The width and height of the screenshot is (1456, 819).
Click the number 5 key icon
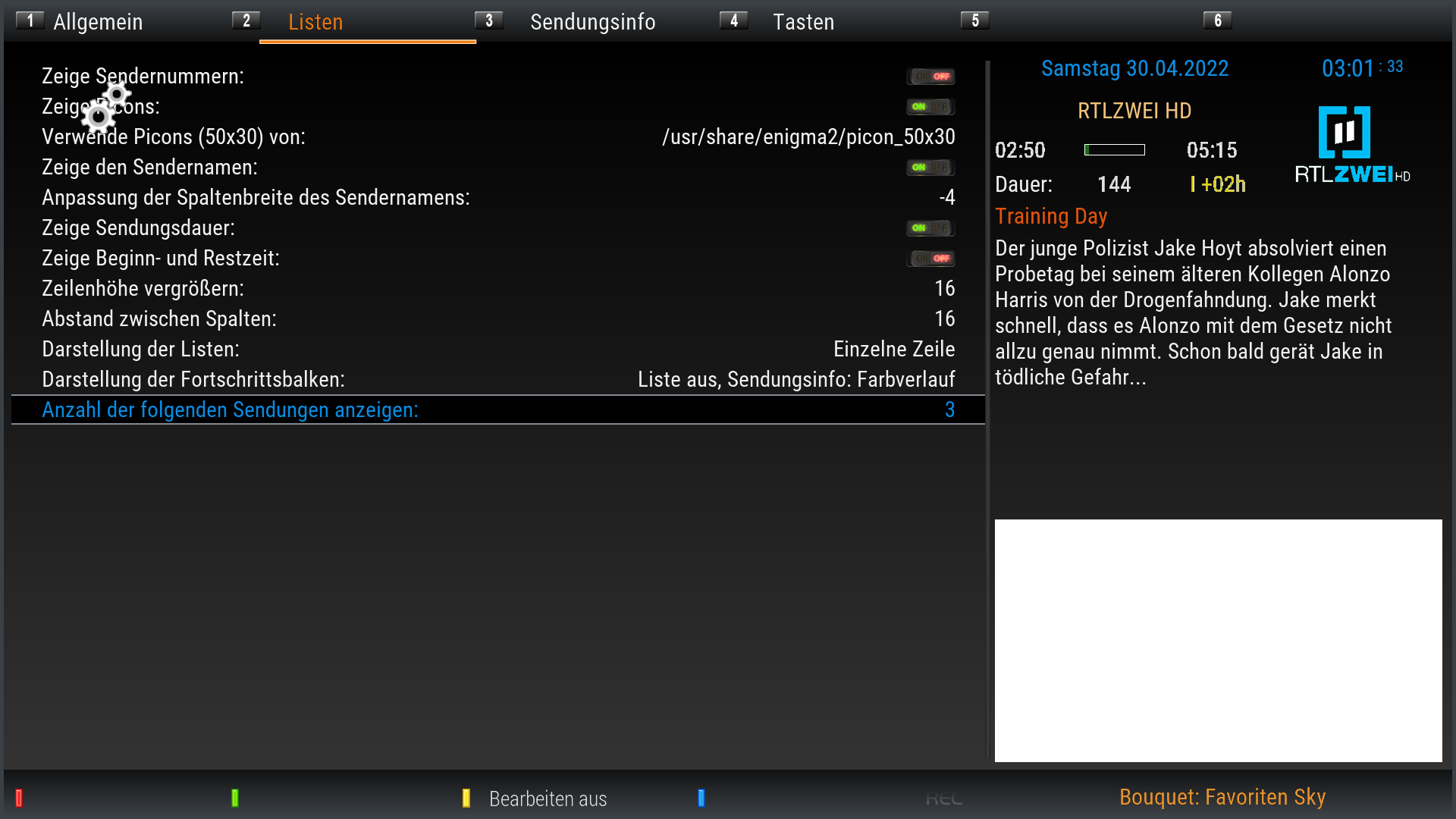click(x=974, y=20)
